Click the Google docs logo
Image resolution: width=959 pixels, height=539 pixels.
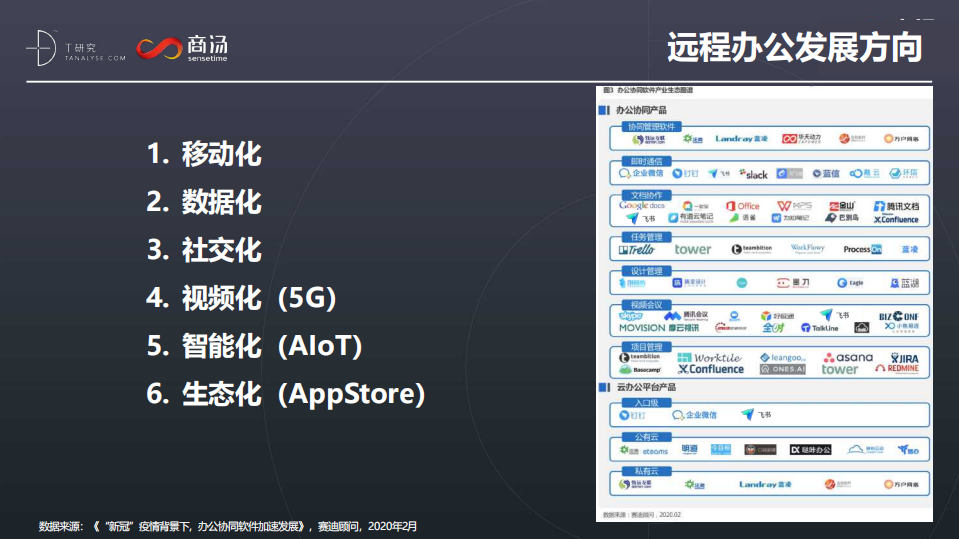[642, 206]
